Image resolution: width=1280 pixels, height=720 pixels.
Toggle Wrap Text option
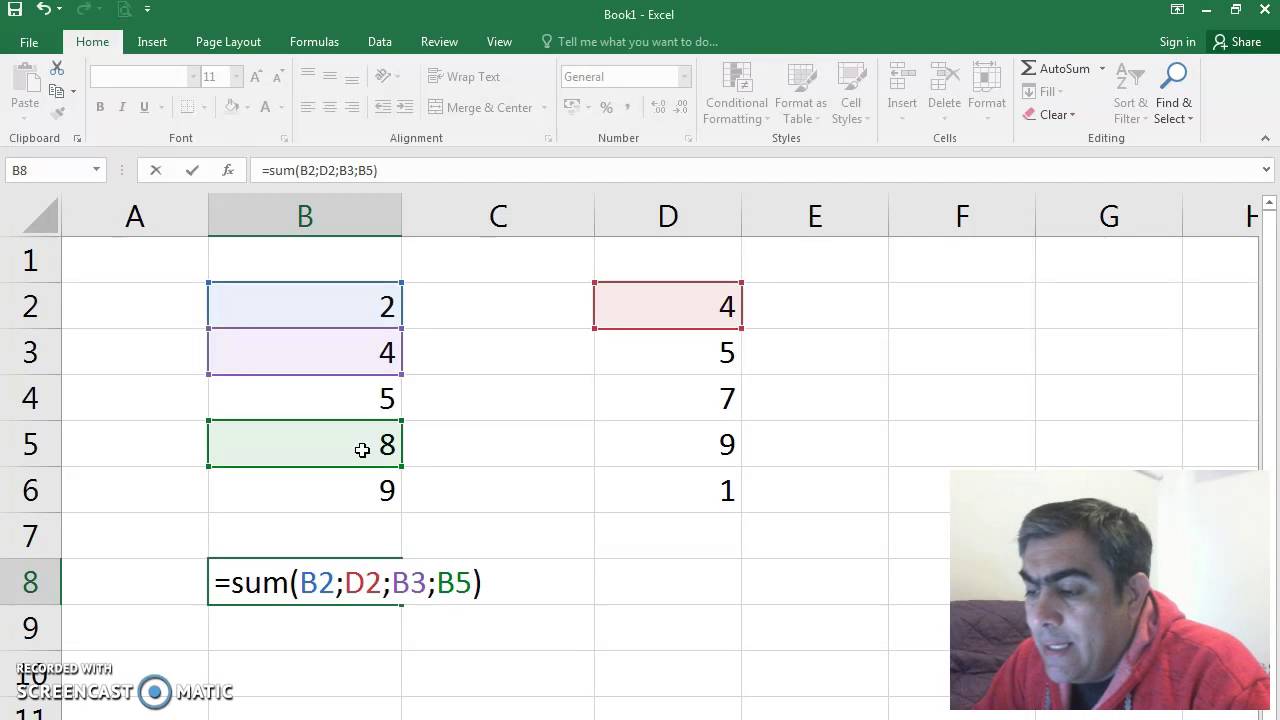click(x=464, y=77)
